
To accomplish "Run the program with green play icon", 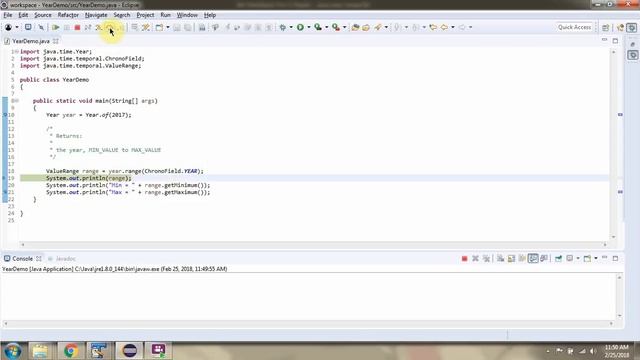I will point(300,27).
